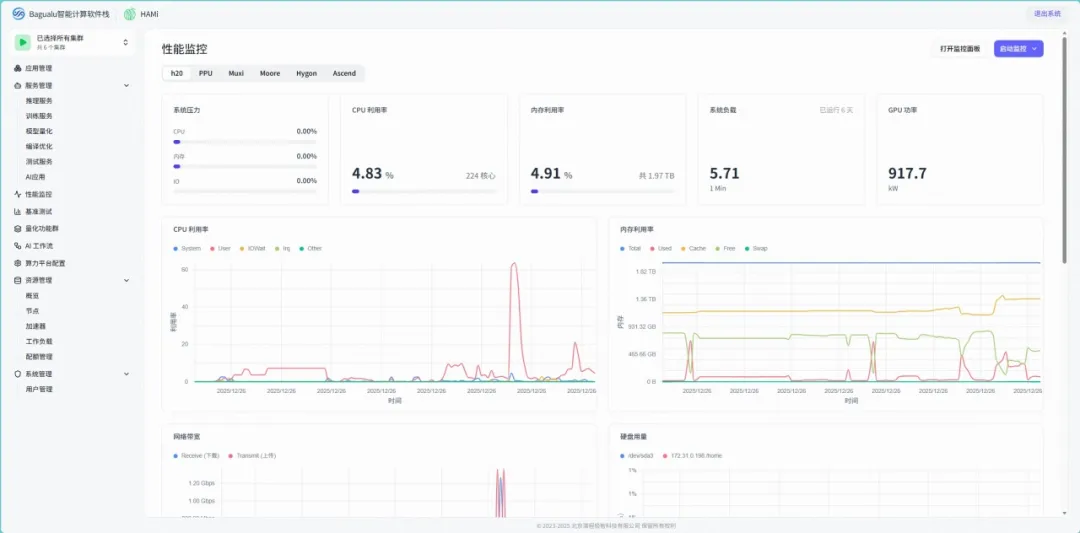1080x533 pixels.
Task: Click the 共 1.97 TB memory total text
Action: pos(656,176)
